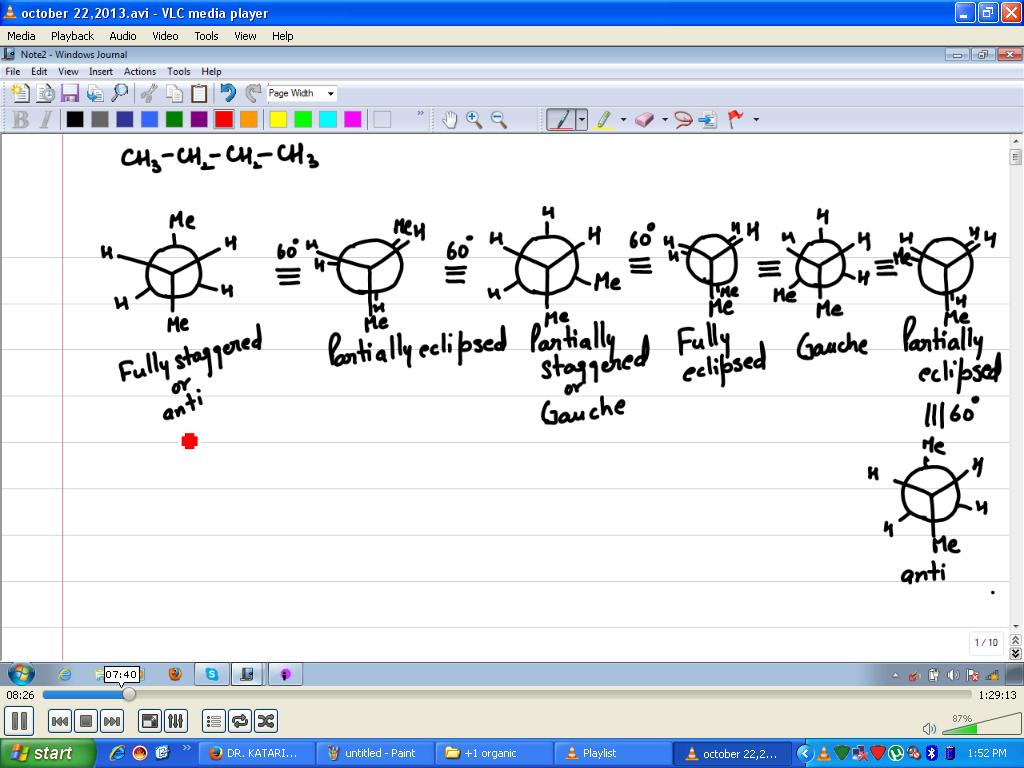Select the red ink color
This screenshot has width=1024, height=768.
(x=224, y=120)
